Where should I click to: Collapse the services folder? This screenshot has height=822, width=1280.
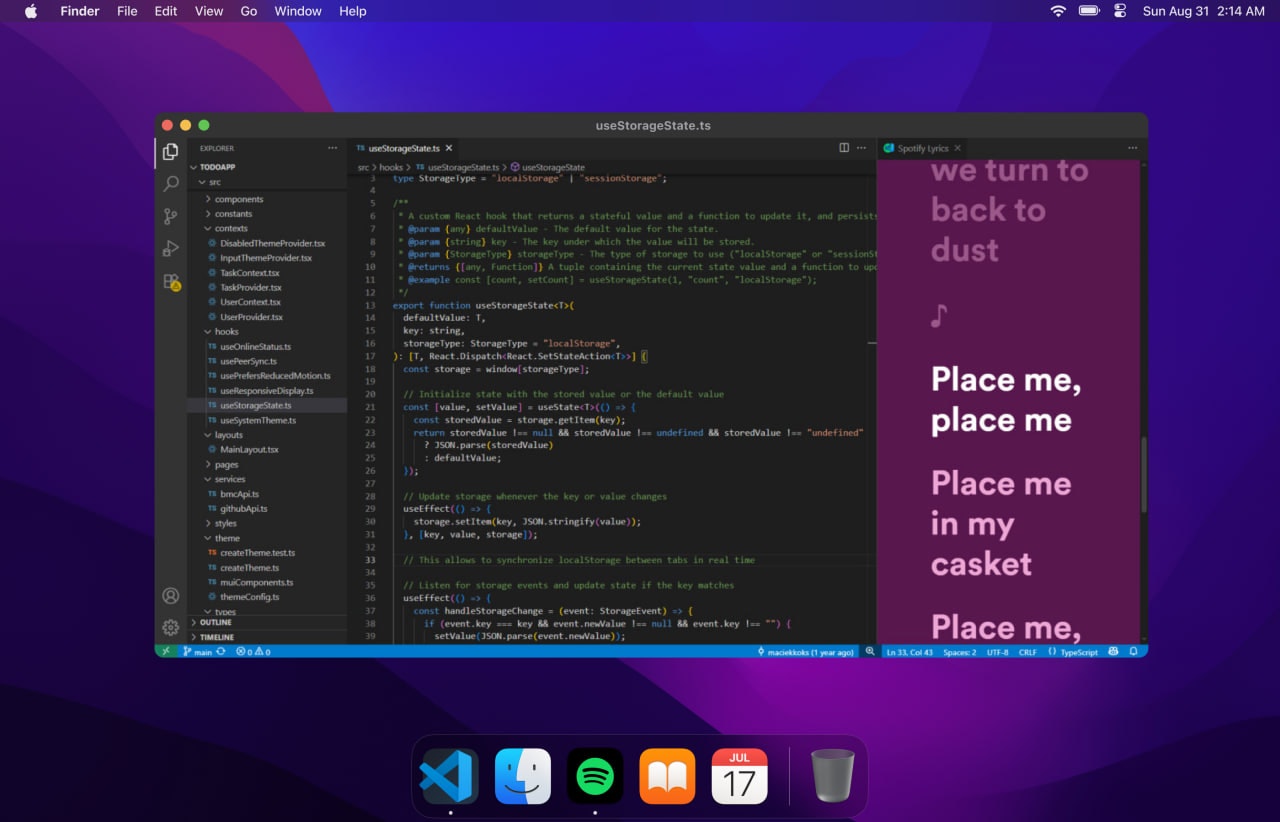tap(267, 479)
